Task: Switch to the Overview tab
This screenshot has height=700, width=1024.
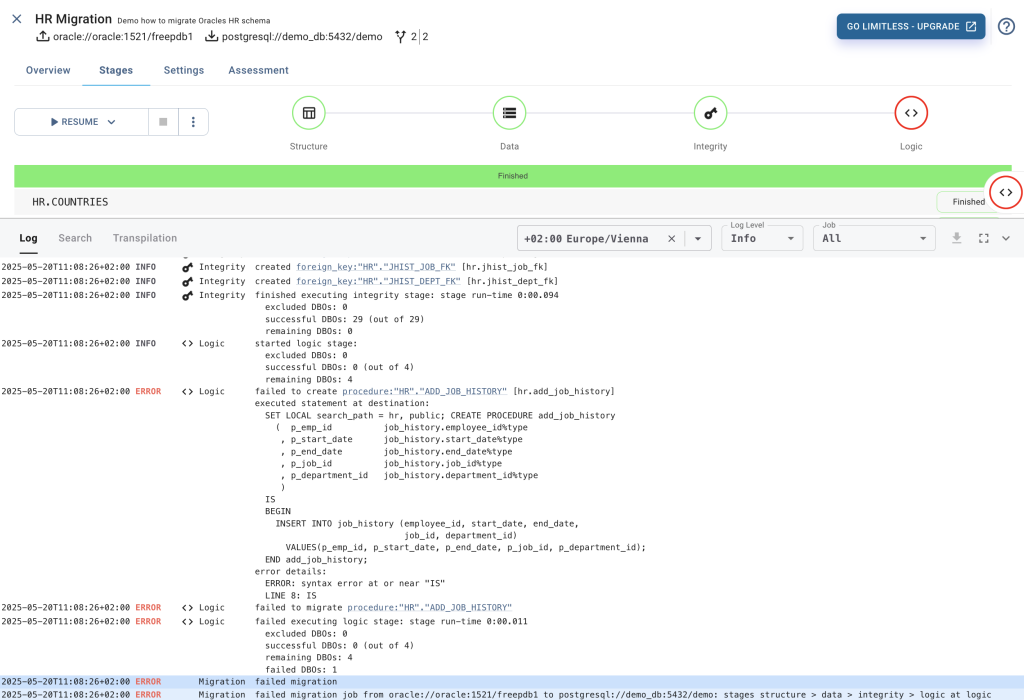Action: (x=48, y=71)
